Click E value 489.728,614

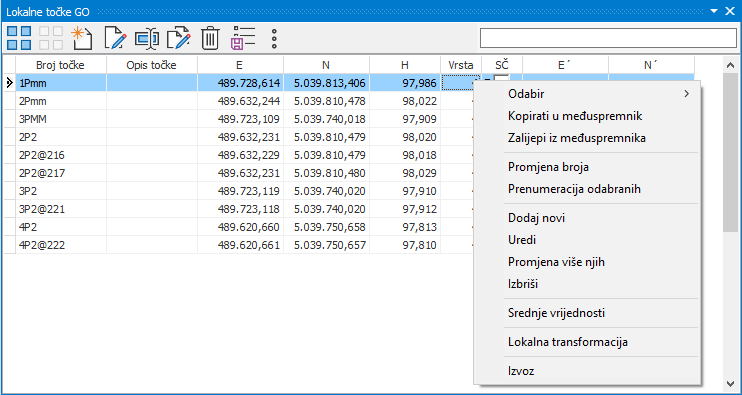coord(249,84)
